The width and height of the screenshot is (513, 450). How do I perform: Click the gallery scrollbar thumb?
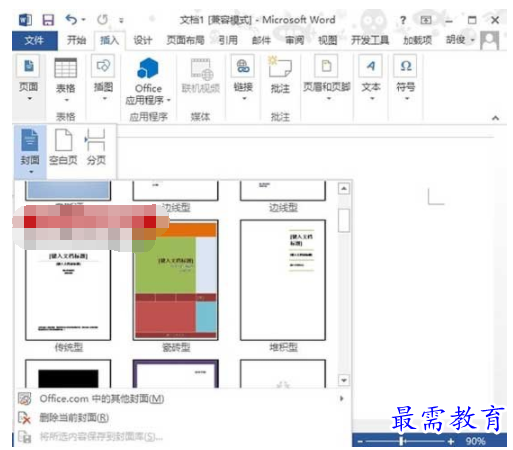[344, 220]
